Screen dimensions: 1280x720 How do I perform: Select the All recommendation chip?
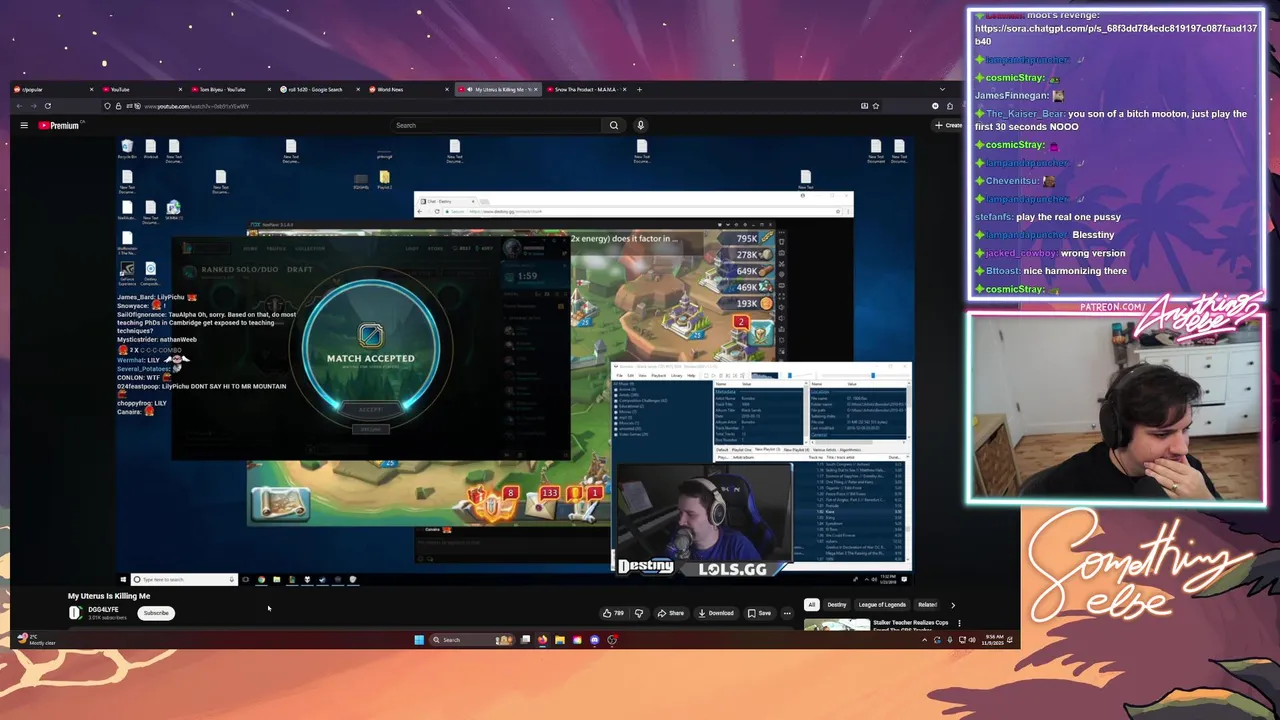click(811, 604)
